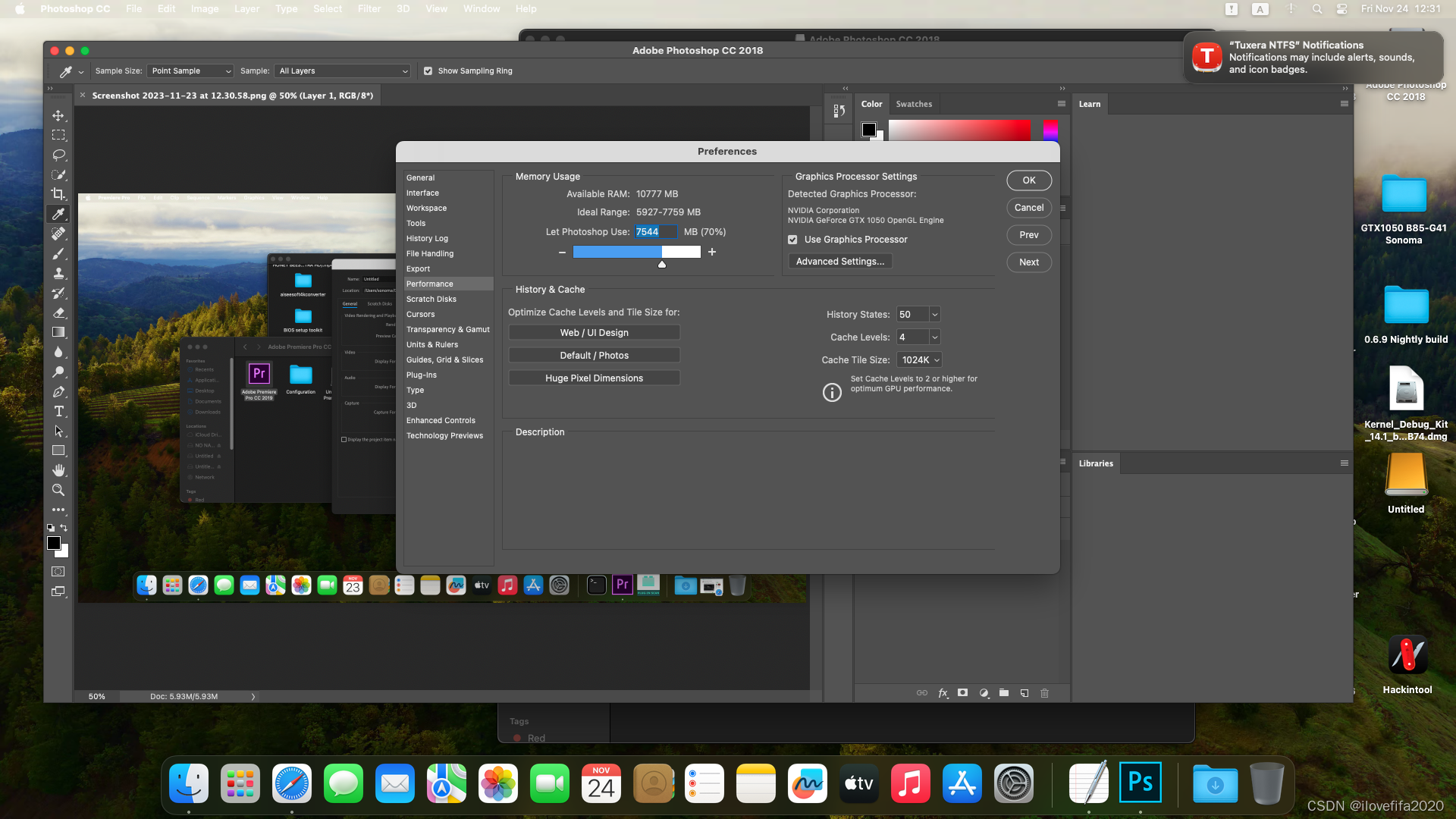Switch to the Swatches tab

[914, 104]
